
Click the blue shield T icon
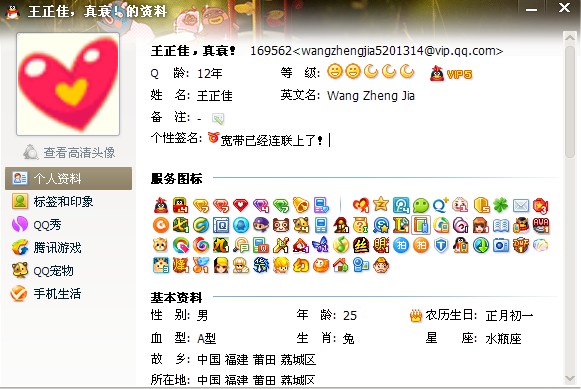click(x=441, y=245)
